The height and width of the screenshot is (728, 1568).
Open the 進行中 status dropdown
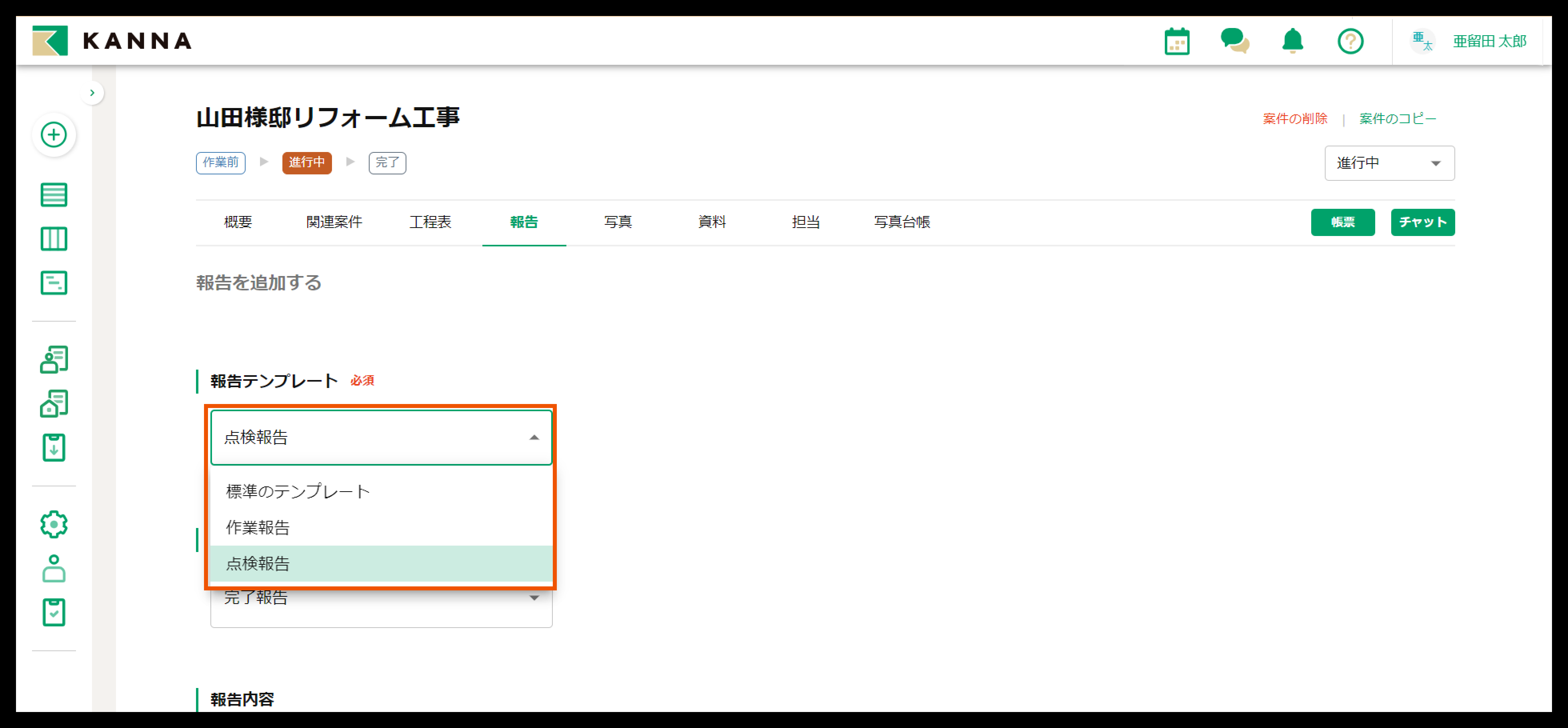tap(1389, 163)
